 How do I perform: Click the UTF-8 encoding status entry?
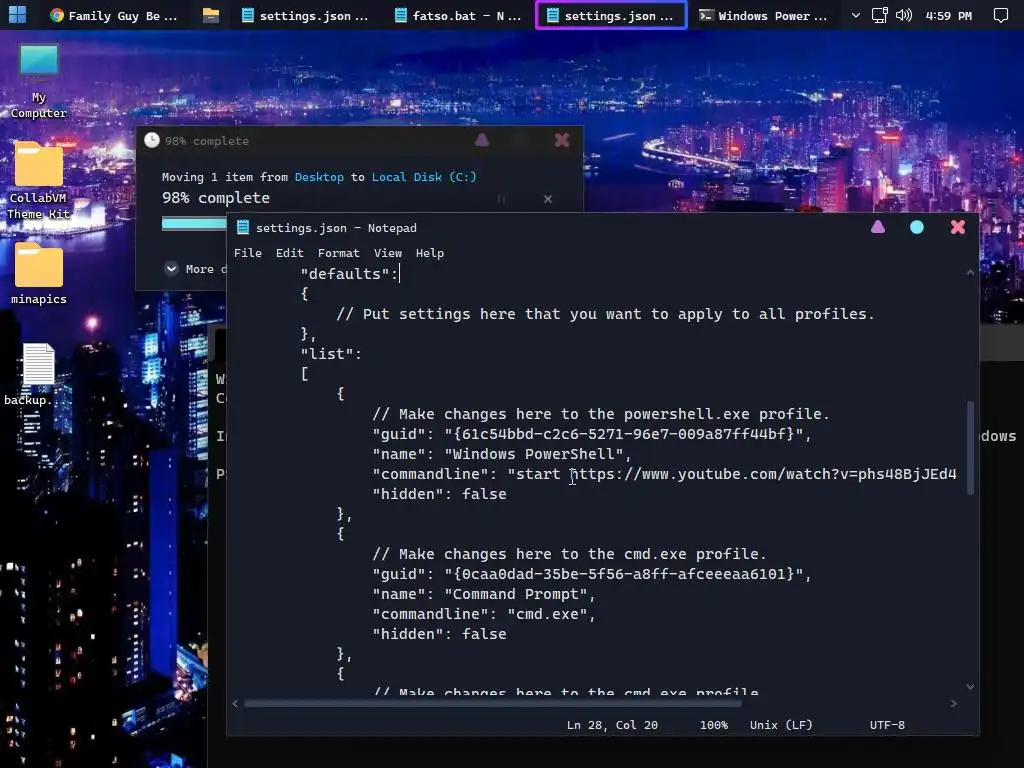[x=887, y=725]
